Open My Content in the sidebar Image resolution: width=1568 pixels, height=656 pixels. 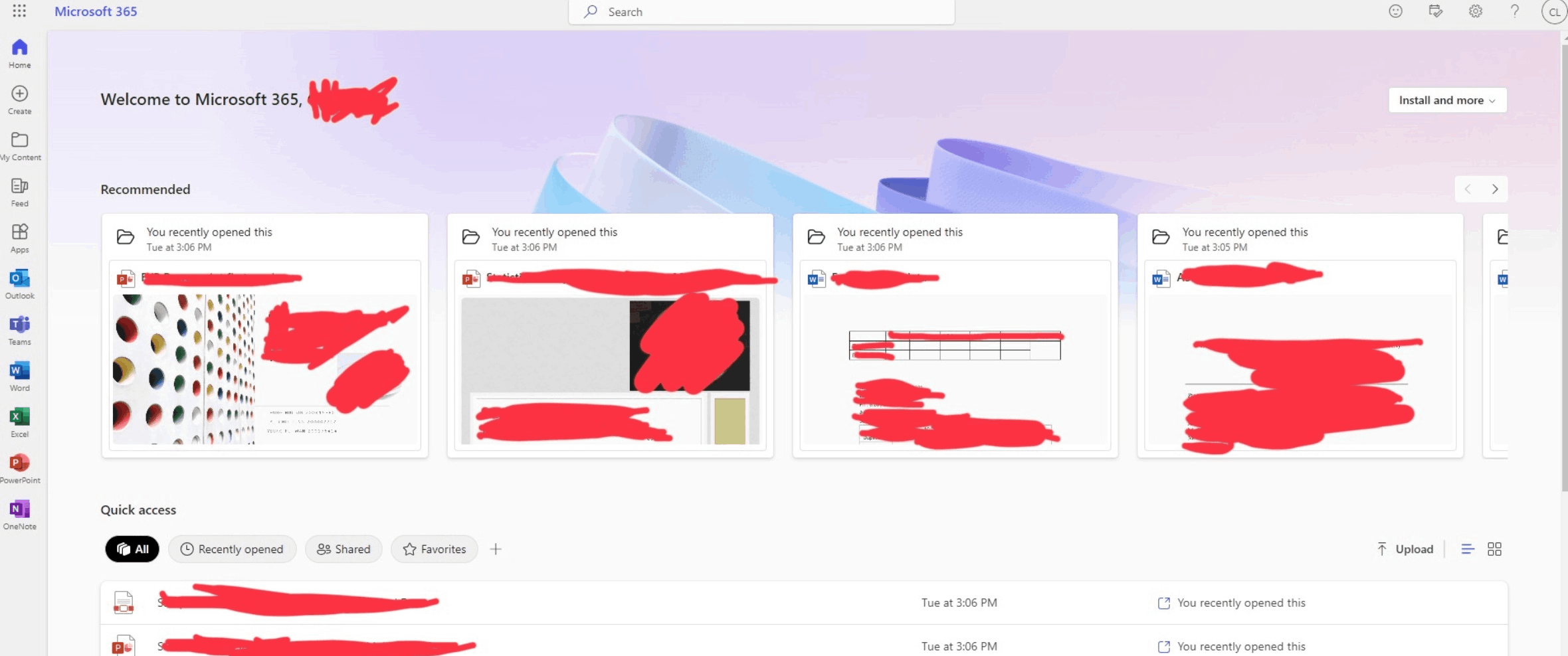(x=20, y=146)
